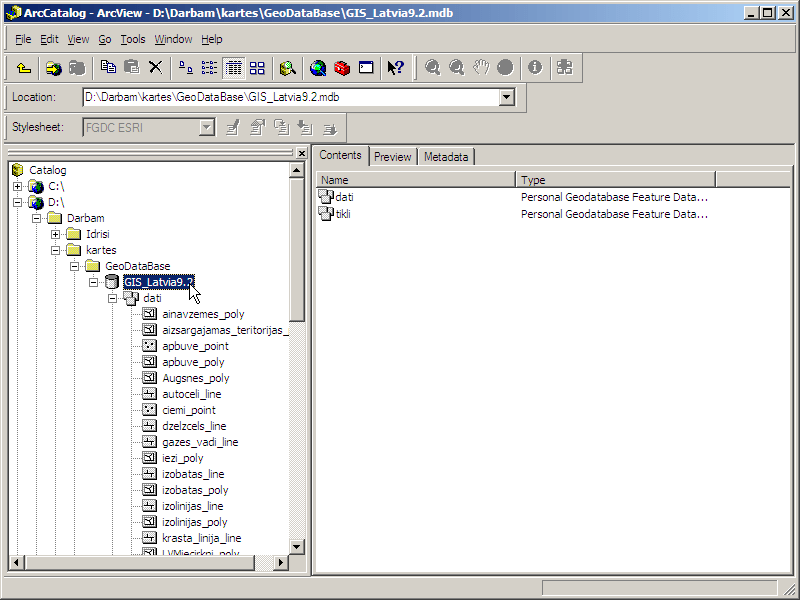Click the Create/Update Metadata icon
This screenshot has width=800, height=600.
pos(281,128)
